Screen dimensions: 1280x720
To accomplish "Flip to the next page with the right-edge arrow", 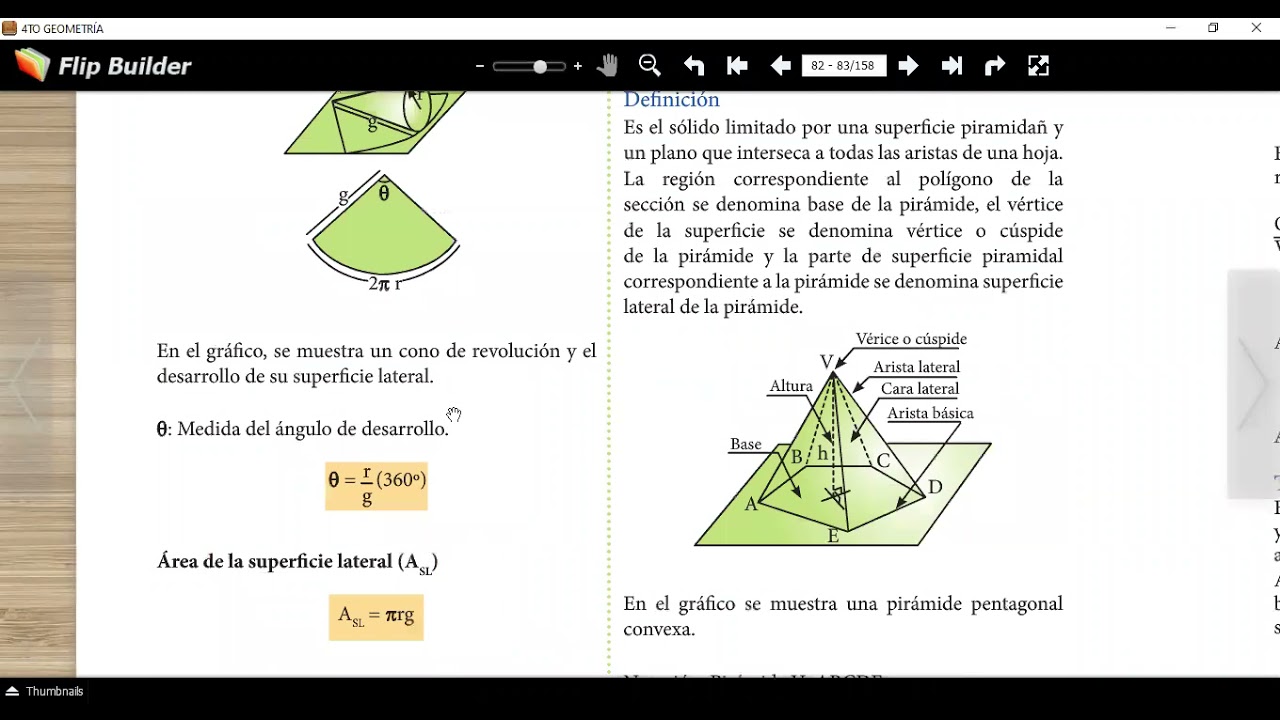I will (1254, 383).
